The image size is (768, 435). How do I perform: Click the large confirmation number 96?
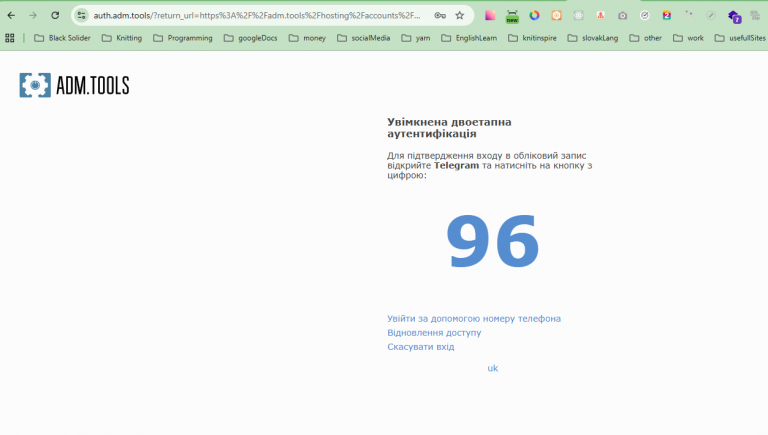tap(492, 242)
